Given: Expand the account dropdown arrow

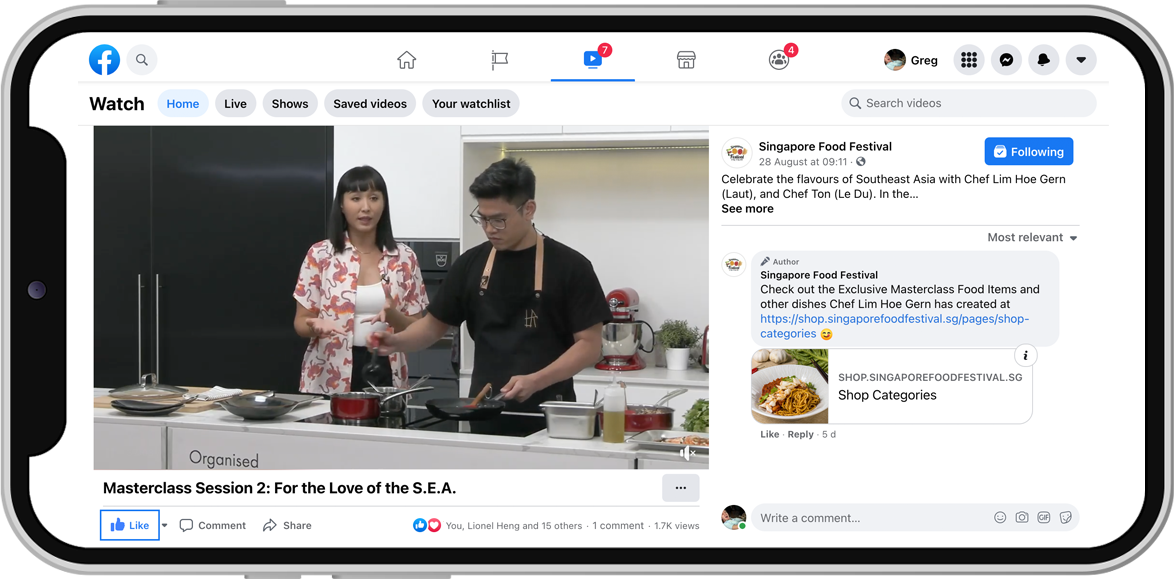Looking at the screenshot, I should [1081, 60].
